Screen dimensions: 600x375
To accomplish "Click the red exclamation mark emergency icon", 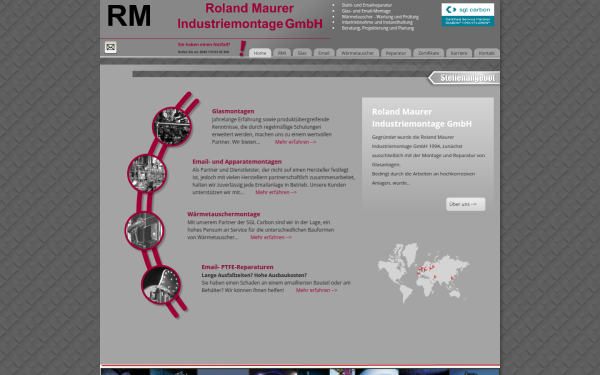I will click(x=243, y=49).
